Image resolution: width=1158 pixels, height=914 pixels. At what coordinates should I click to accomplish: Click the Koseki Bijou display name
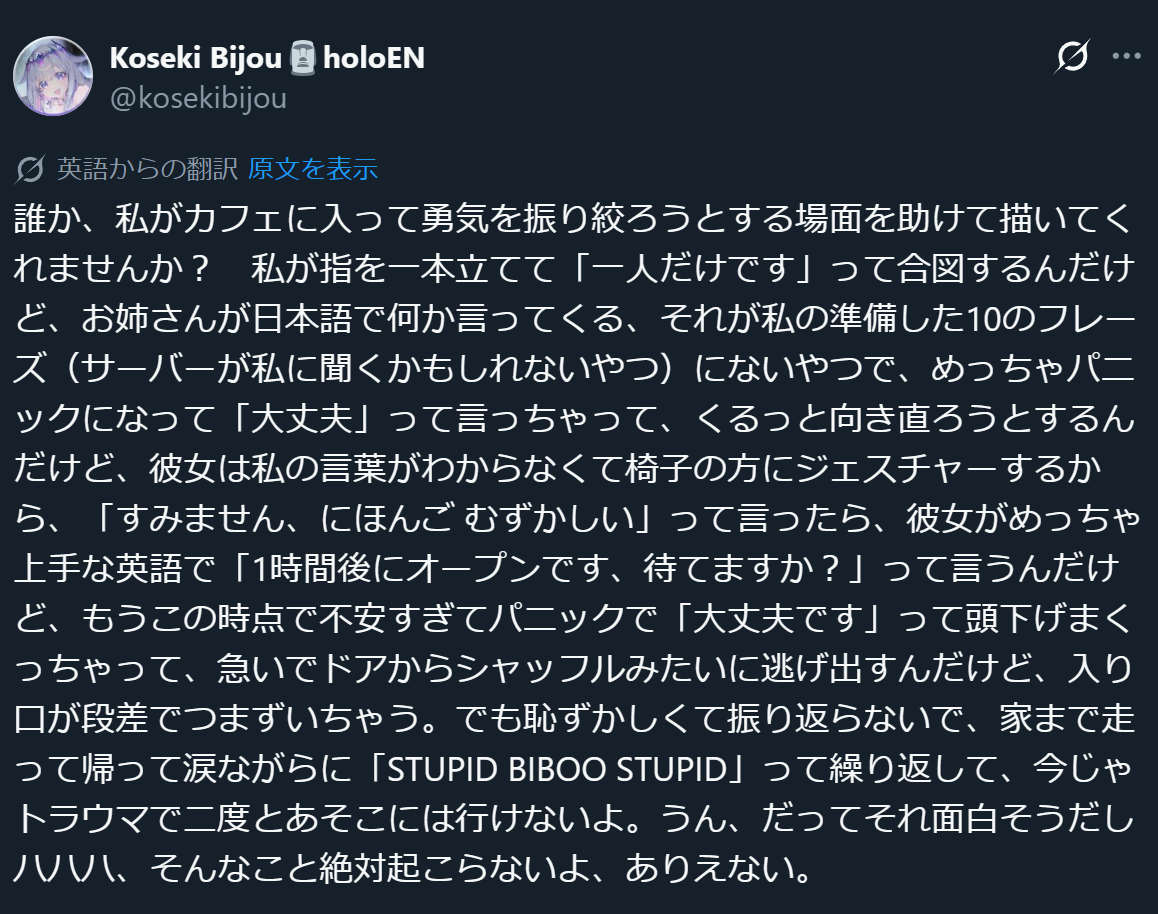(x=197, y=59)
